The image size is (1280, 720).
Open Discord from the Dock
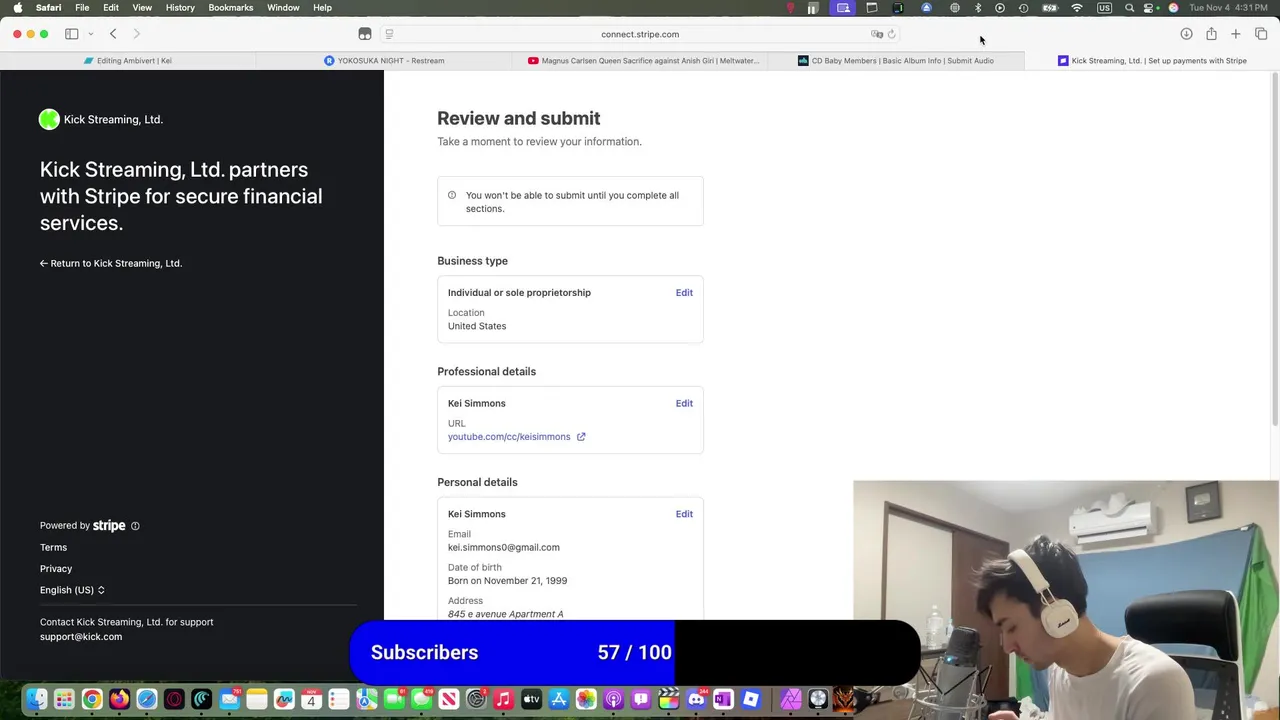click(696, 700)
